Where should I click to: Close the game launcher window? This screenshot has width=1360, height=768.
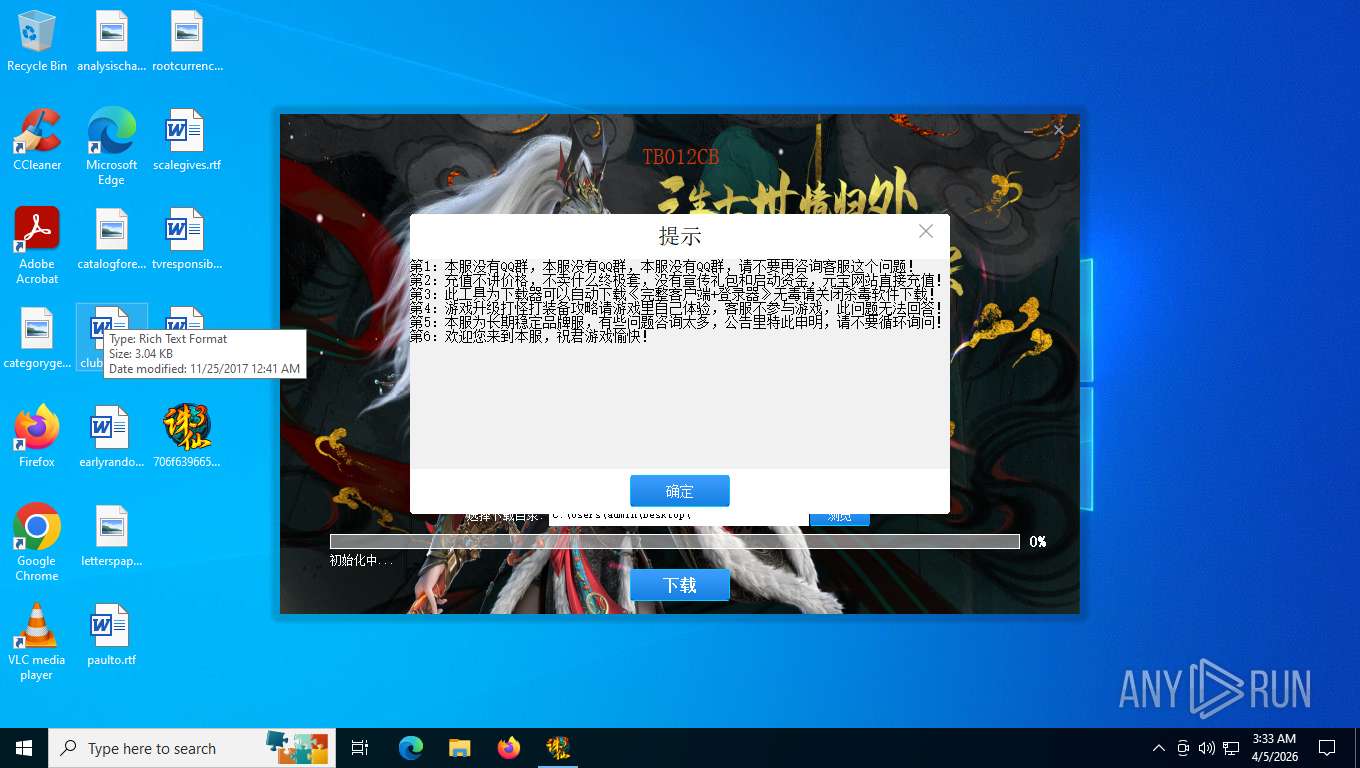pos(1059,130)
